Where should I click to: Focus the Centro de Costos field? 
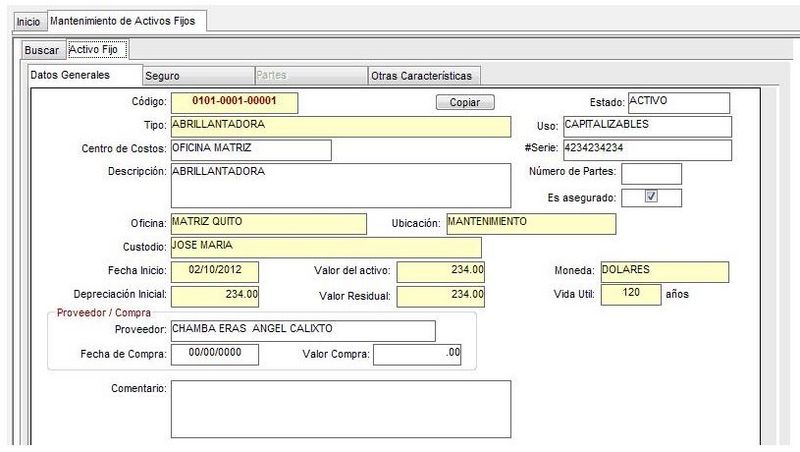(x=250, y=149)
